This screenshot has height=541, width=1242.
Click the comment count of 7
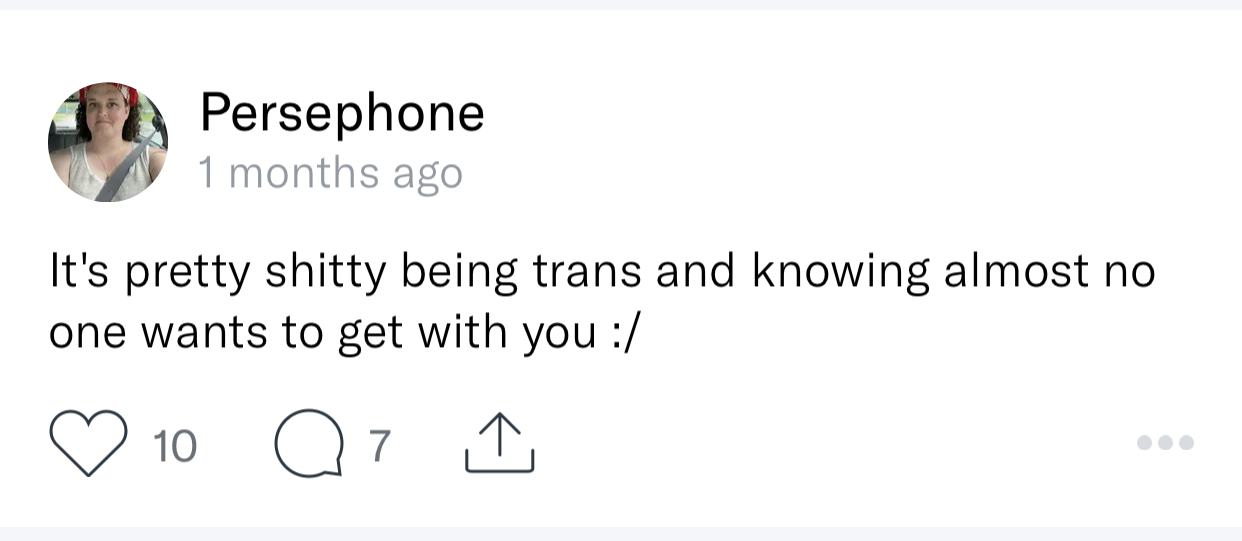click(x=377, y=446)
